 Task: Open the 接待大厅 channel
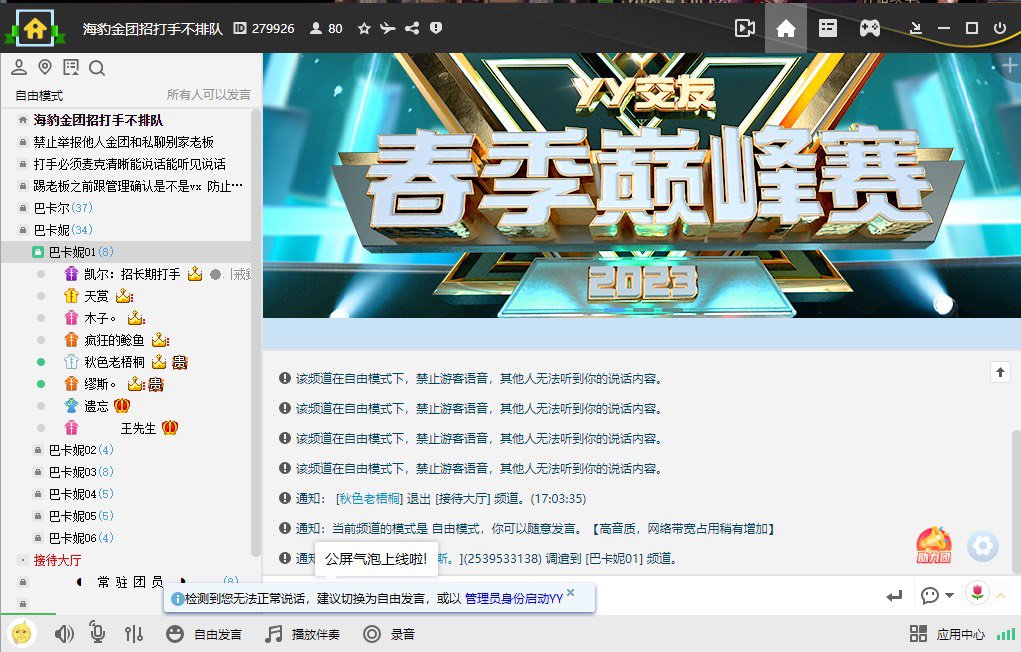coord(57,560)
